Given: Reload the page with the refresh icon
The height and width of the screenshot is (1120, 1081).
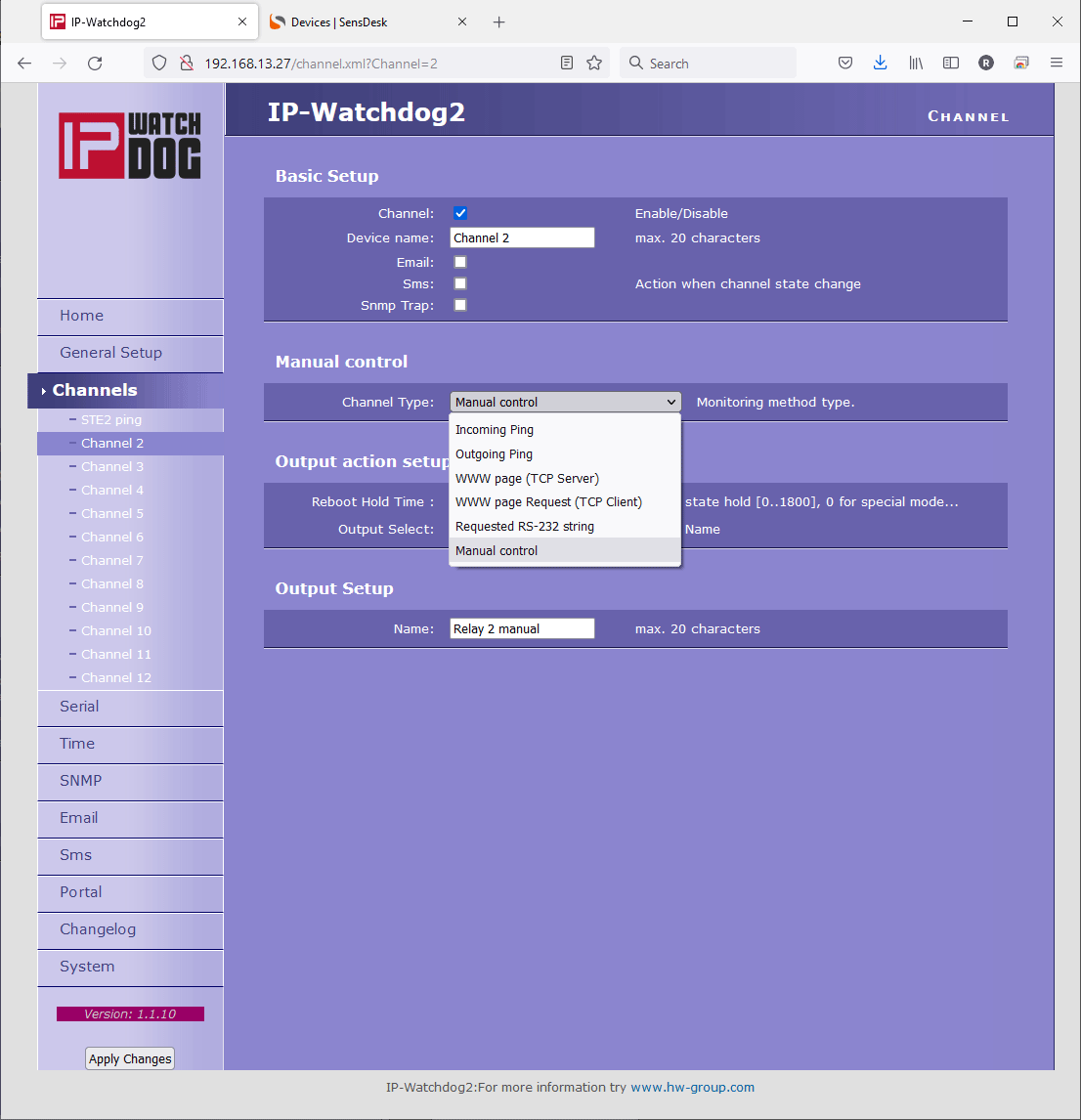Looking at the screenshot, I should click(x=95, y=63).
